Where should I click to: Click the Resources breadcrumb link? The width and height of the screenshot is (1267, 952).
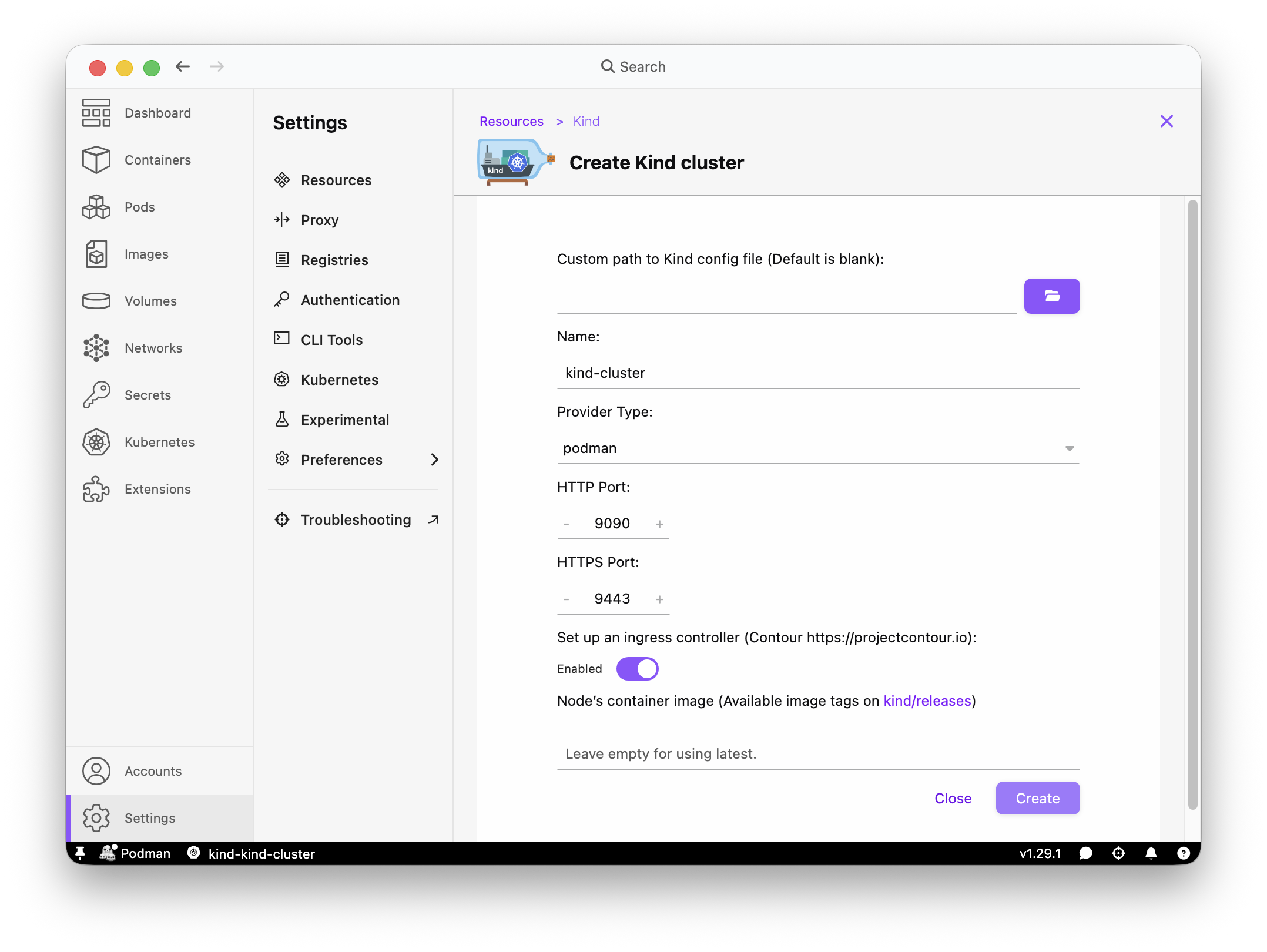[x=511, y=121]
